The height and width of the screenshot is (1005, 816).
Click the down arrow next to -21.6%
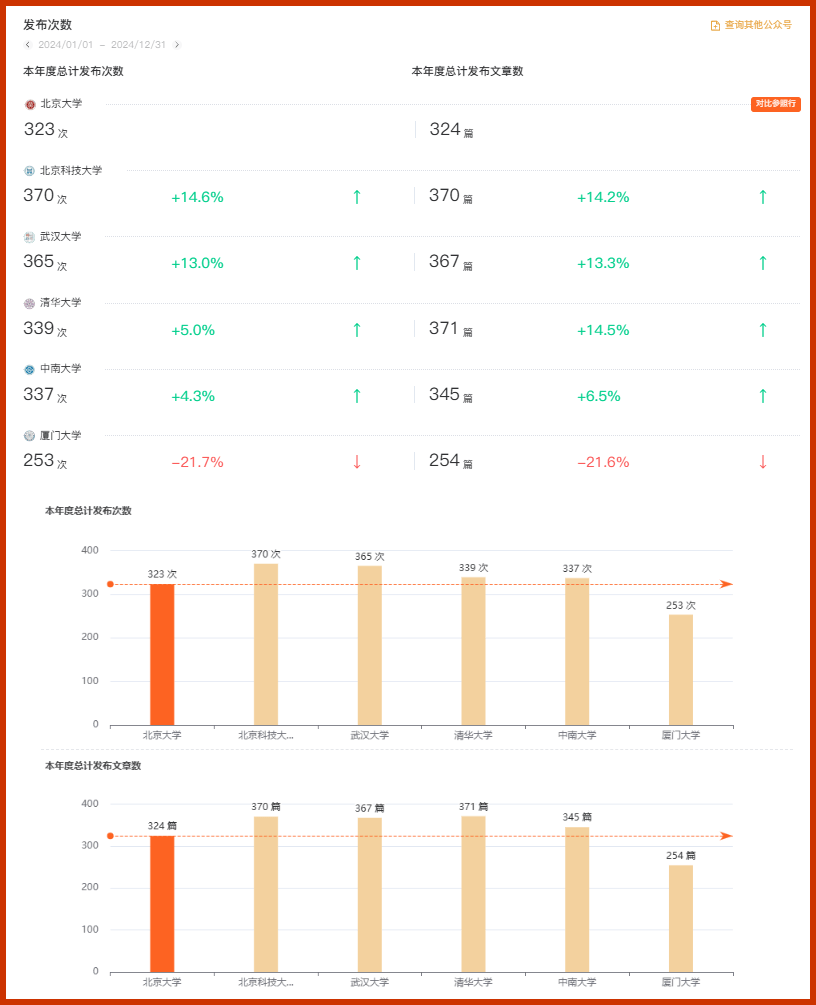coord(763,462)
